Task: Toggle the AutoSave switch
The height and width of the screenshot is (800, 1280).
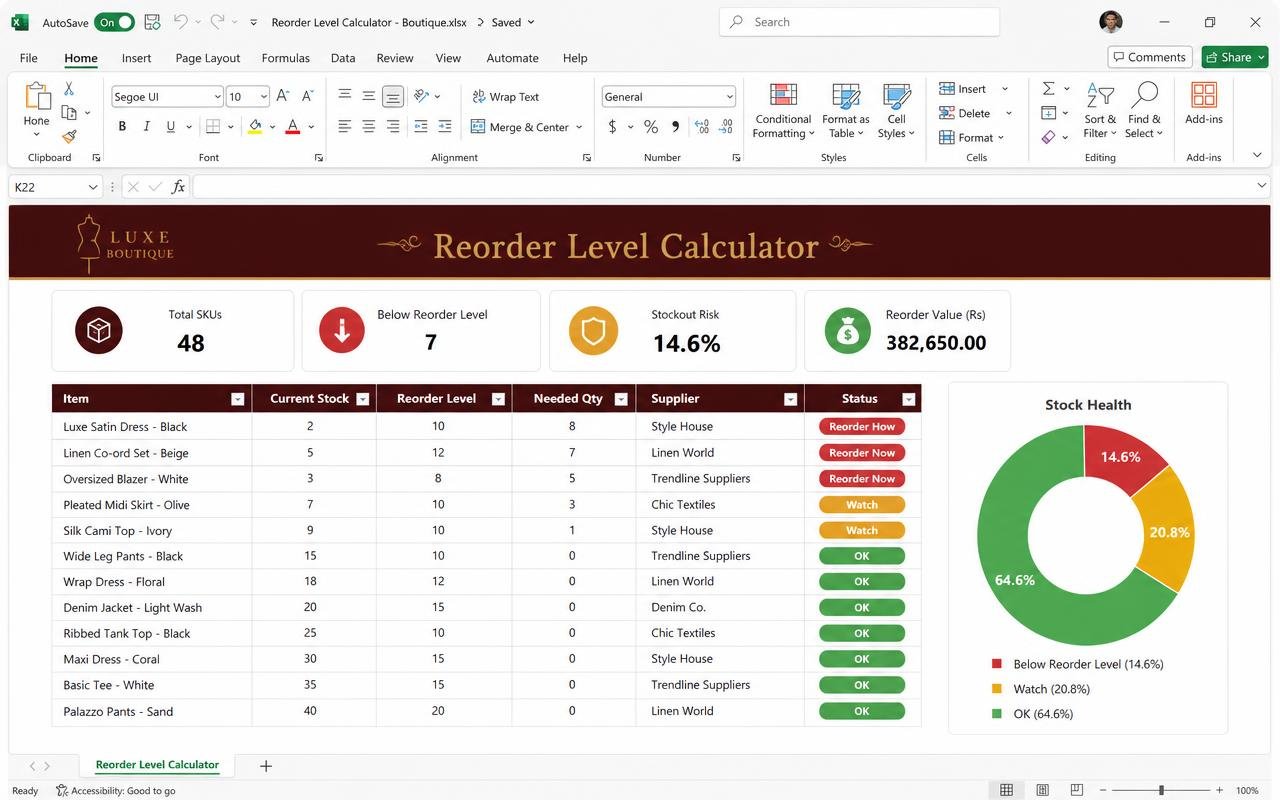Action: point(115,22)
